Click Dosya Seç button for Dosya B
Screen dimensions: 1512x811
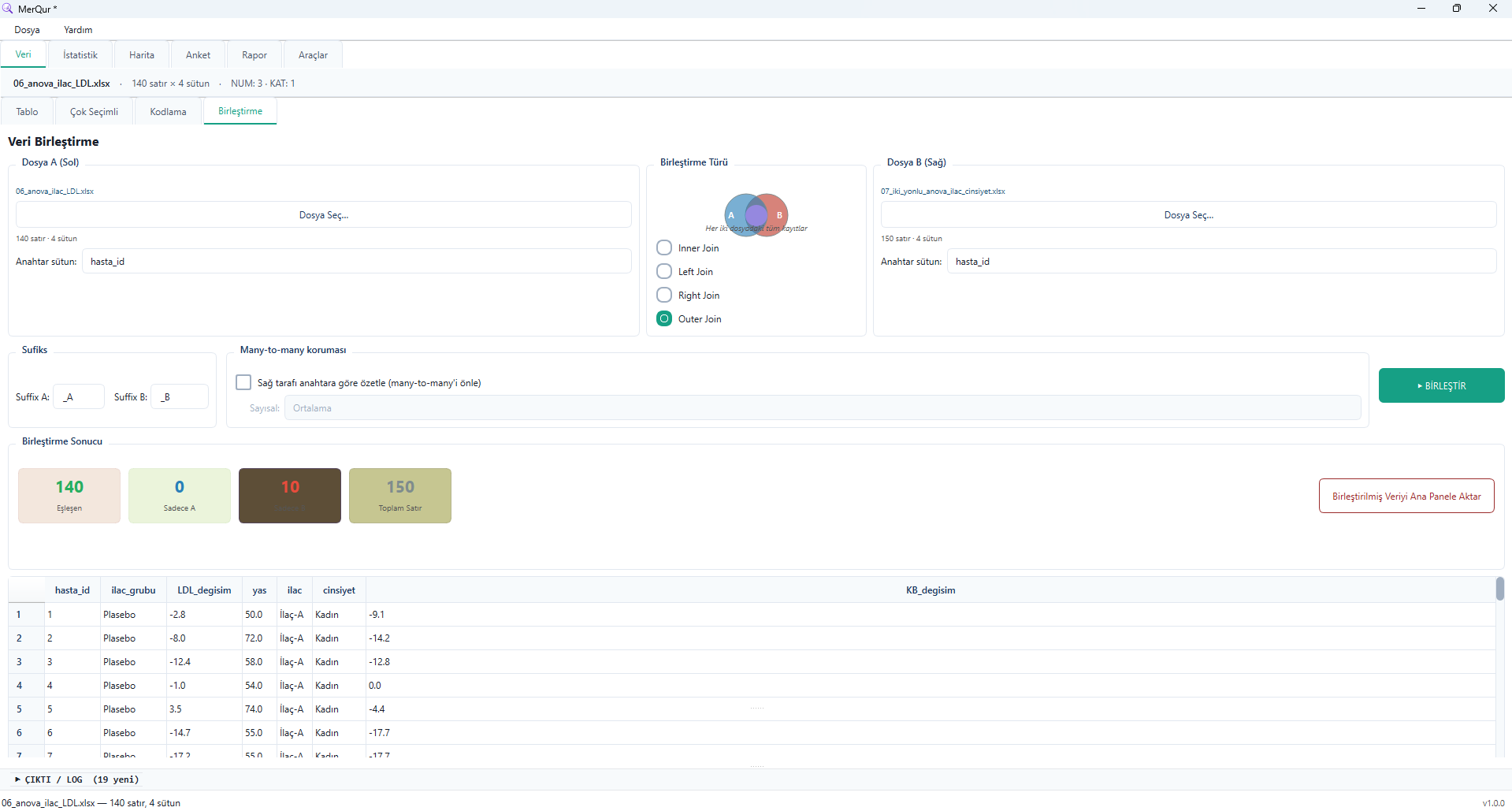pos(1188,215)
